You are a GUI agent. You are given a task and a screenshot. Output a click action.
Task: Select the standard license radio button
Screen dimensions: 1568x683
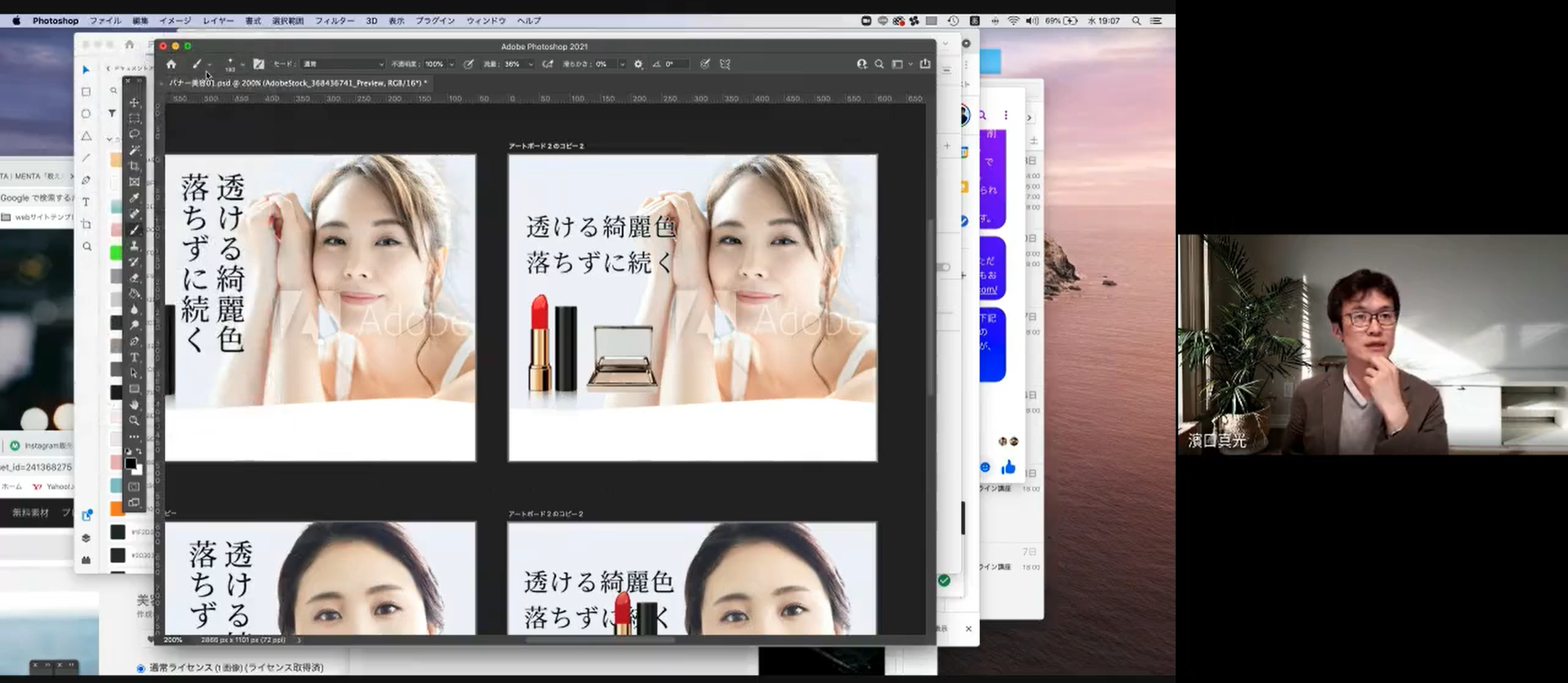click(141, 668)
